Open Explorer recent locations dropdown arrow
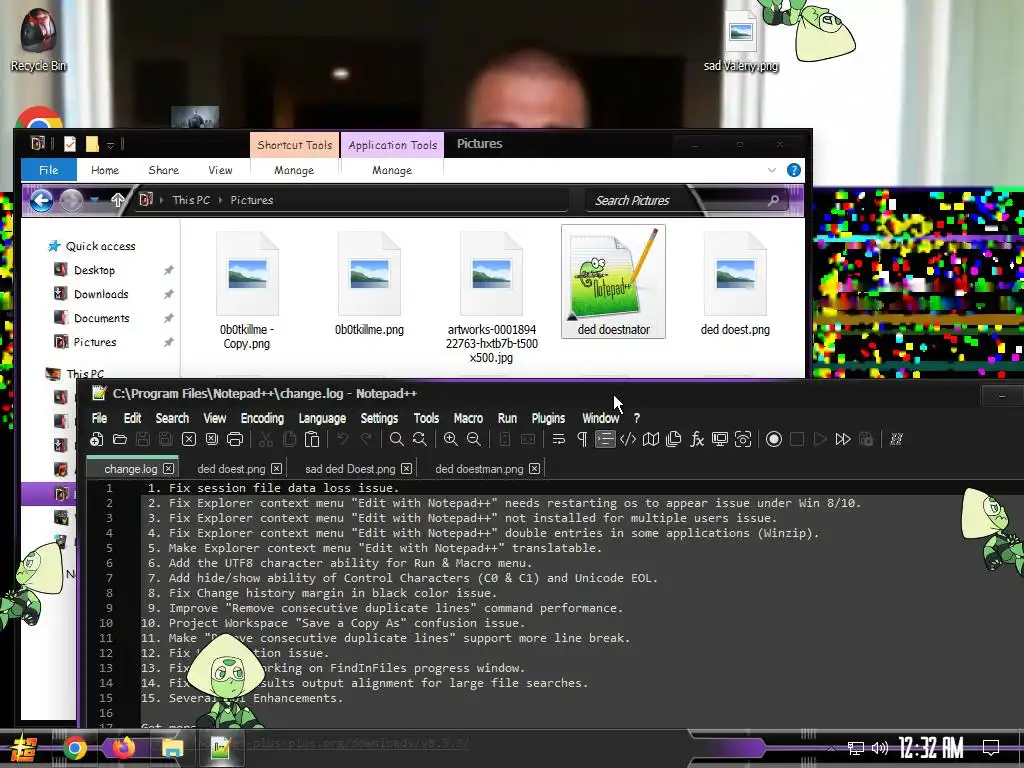The width and height of the screenshot is (1024, 768). [x=95, y=200]
